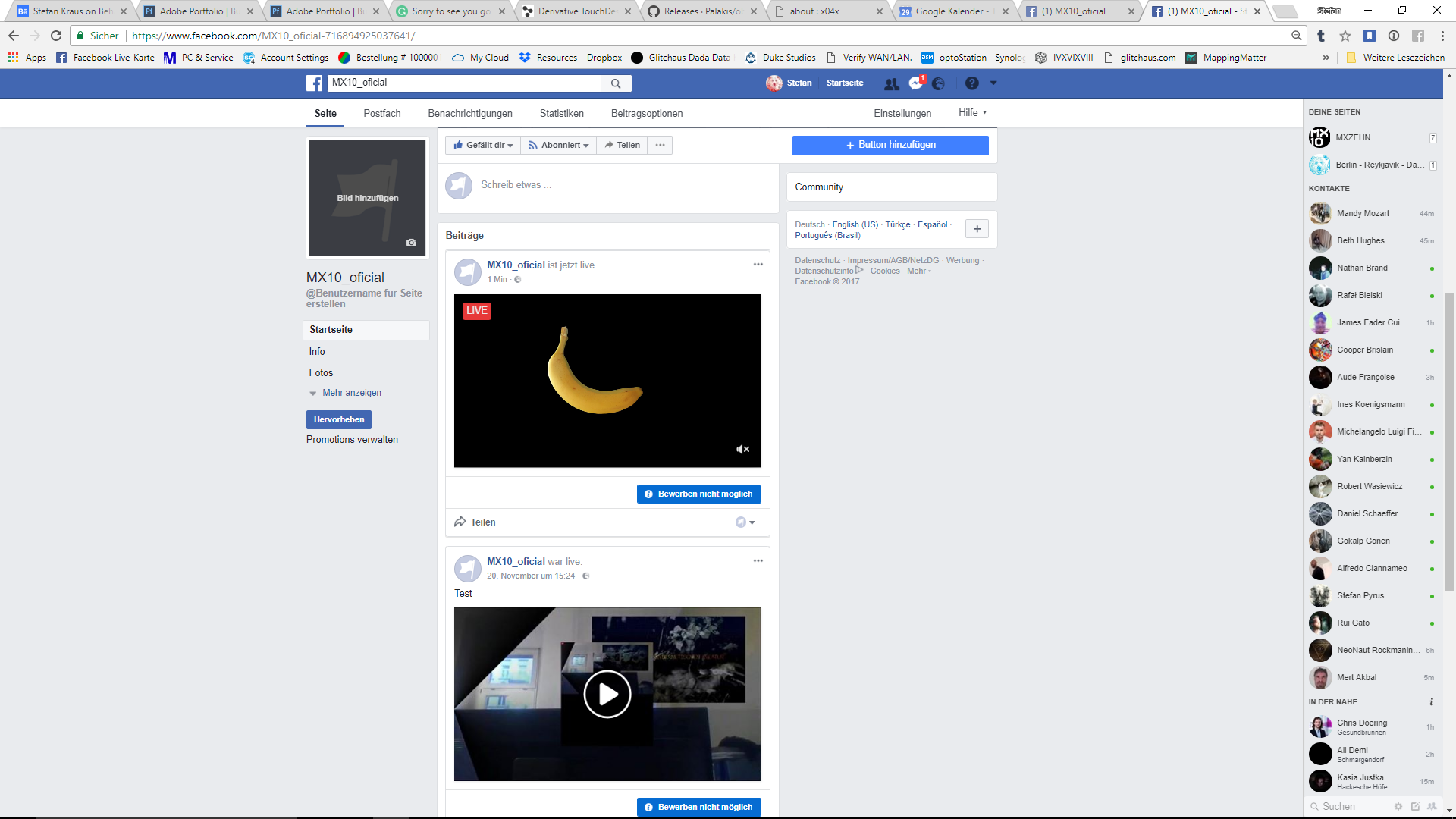The height and width of the screenshot is (819, 1456).
Task: Open the help question mark icon
Action: (972, 83)
